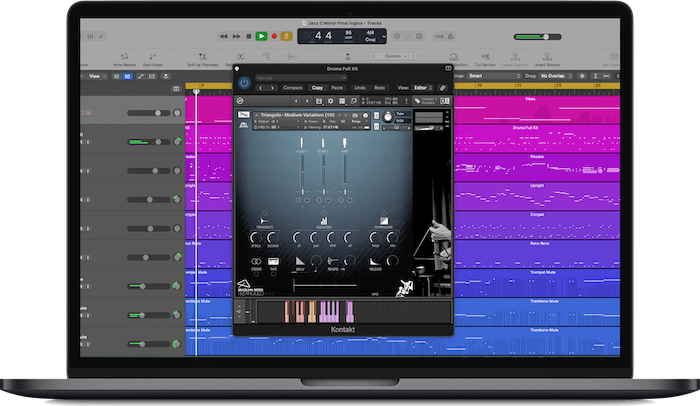Image resolution: width=700 pixels, height=406 pixels.
Task: Click the red Record button
Action: click(x=272, y=36)
